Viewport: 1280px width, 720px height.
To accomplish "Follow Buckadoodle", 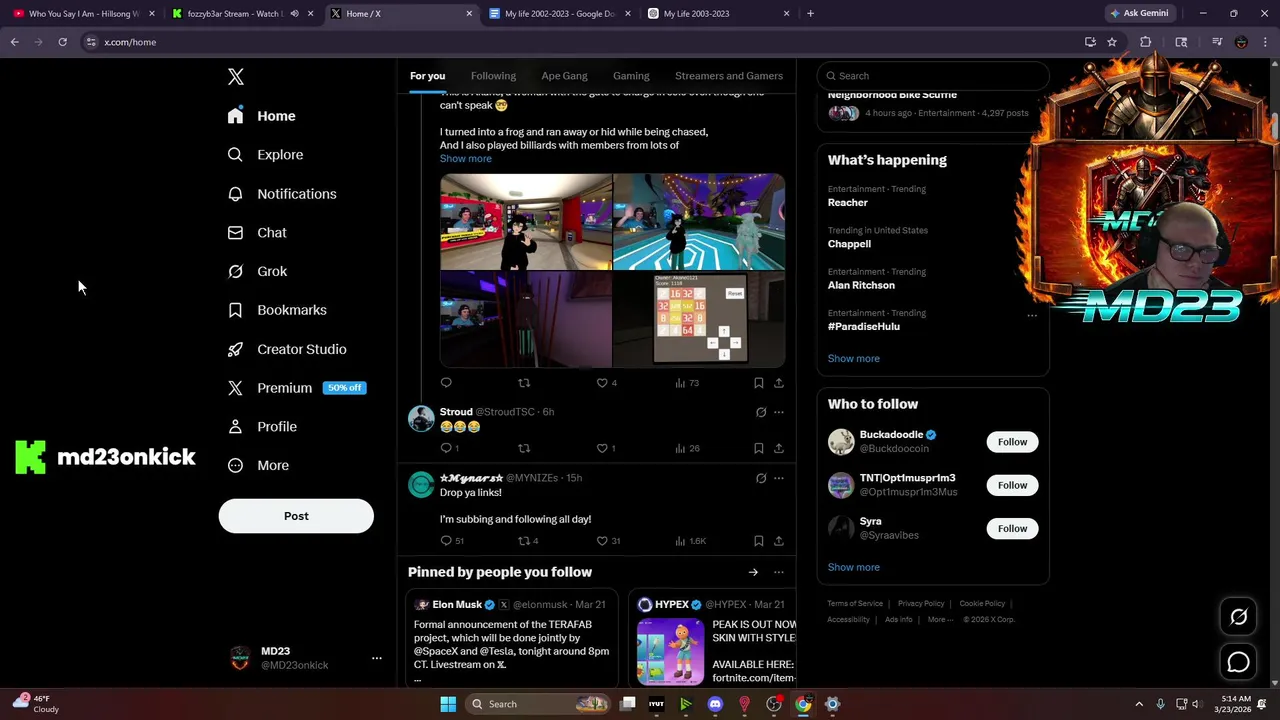I will [1012, 442].
